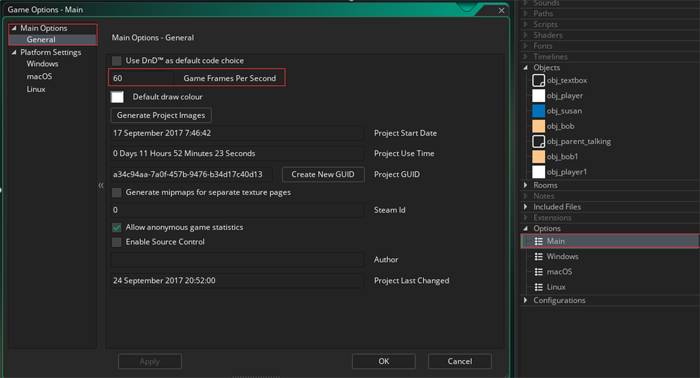This screenshot has height=378, width=700.
Task: Collapse the Platform Settings tree node
Action: pyautogui.click(x=14, y=52)
